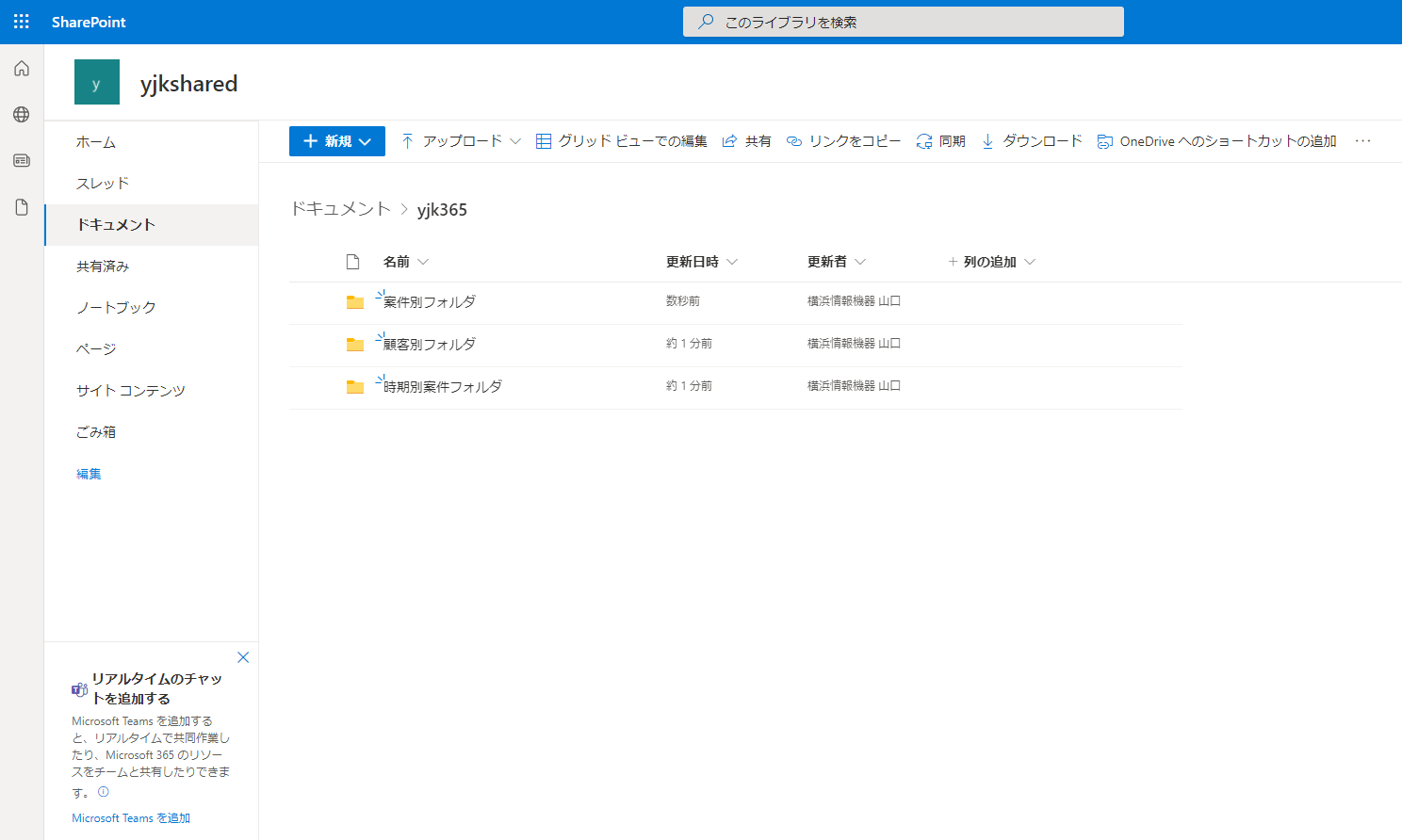Screen dimensions: 1402x840
Task: Open the globe sites icon in rail
Action: pos(22,115)
